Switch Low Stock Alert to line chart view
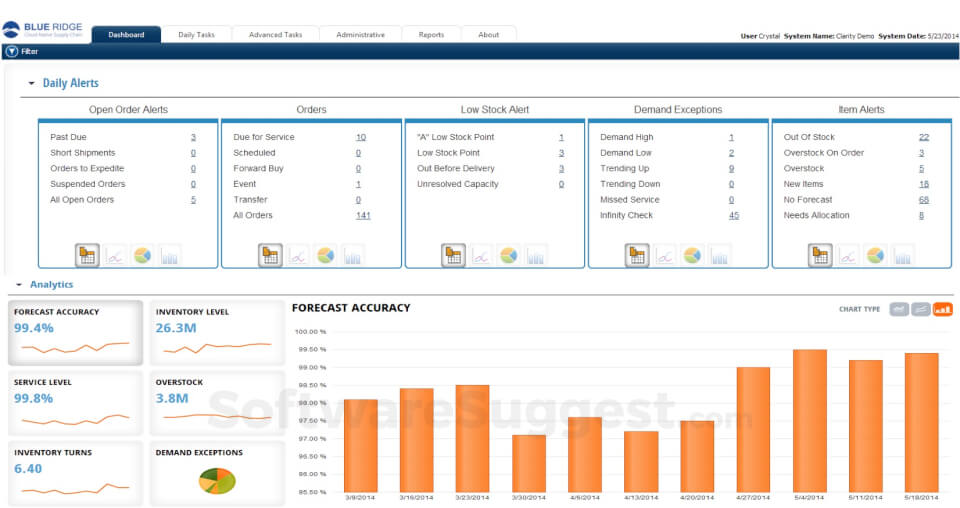 point(481,255)
